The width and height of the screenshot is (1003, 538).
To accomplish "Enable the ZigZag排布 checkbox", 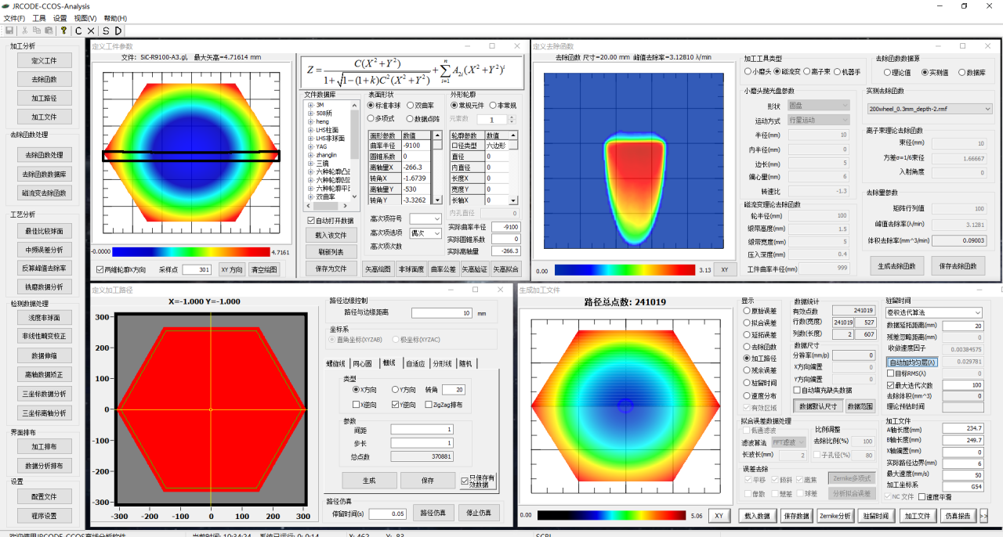I will [430, 405].
